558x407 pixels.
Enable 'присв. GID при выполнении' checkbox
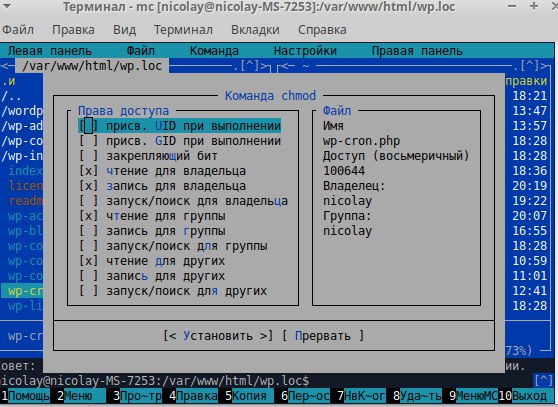[x=88, y=141]
